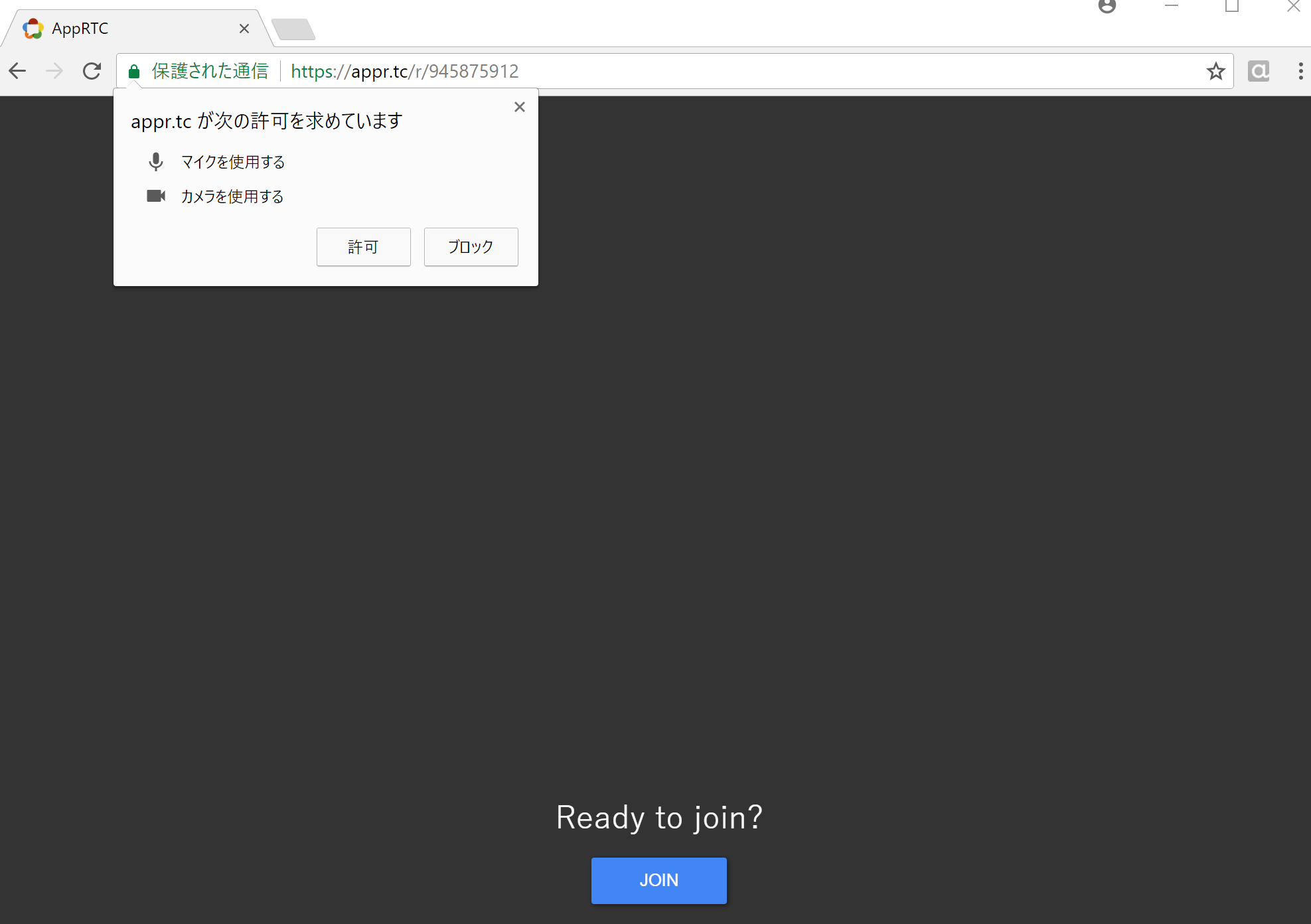This screenshot has height=924, width=1311.
Task: Click the camera icon in permission dialog
Action: (156, 196)
